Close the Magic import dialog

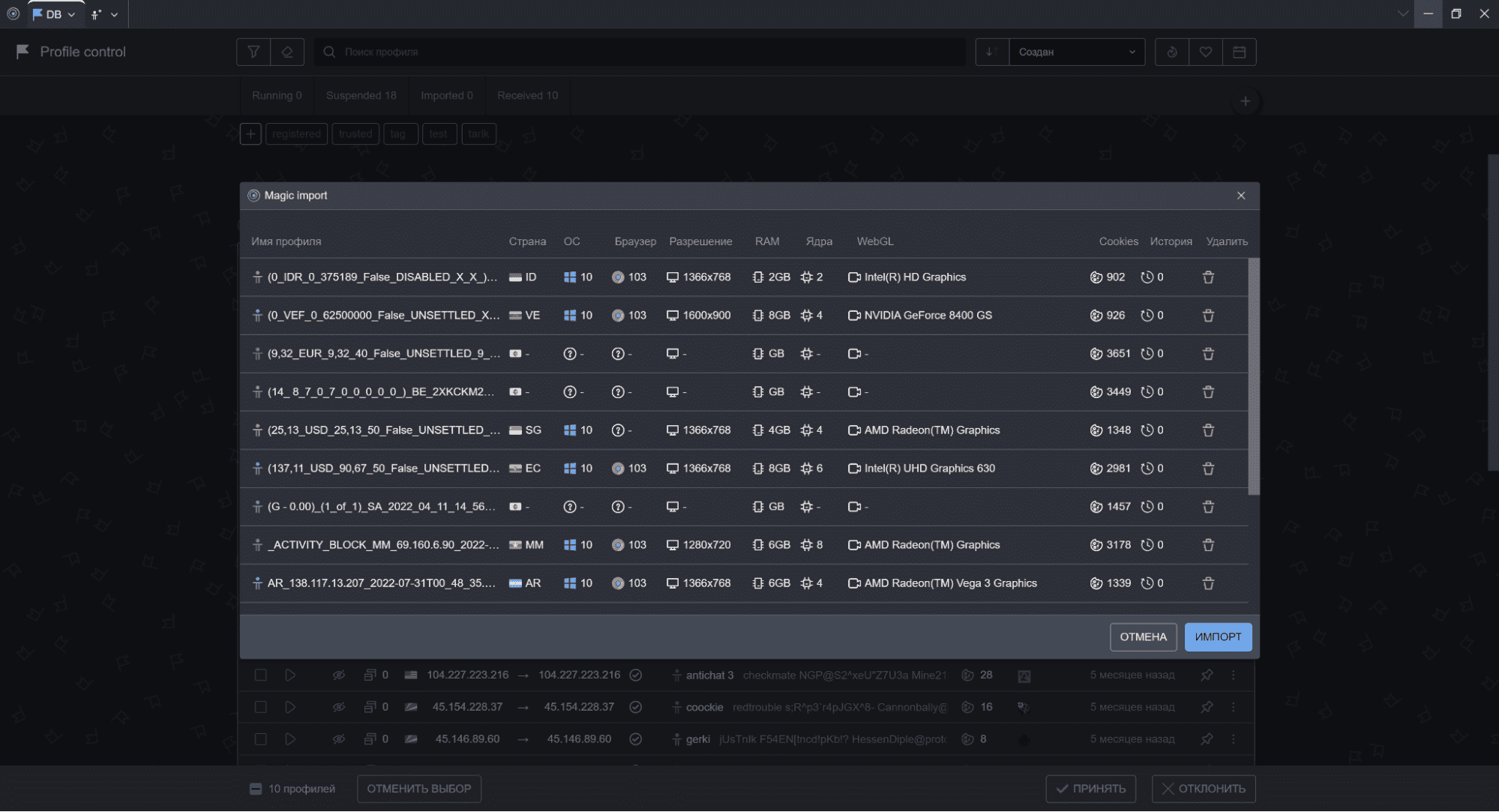[x=1241, y=196]
